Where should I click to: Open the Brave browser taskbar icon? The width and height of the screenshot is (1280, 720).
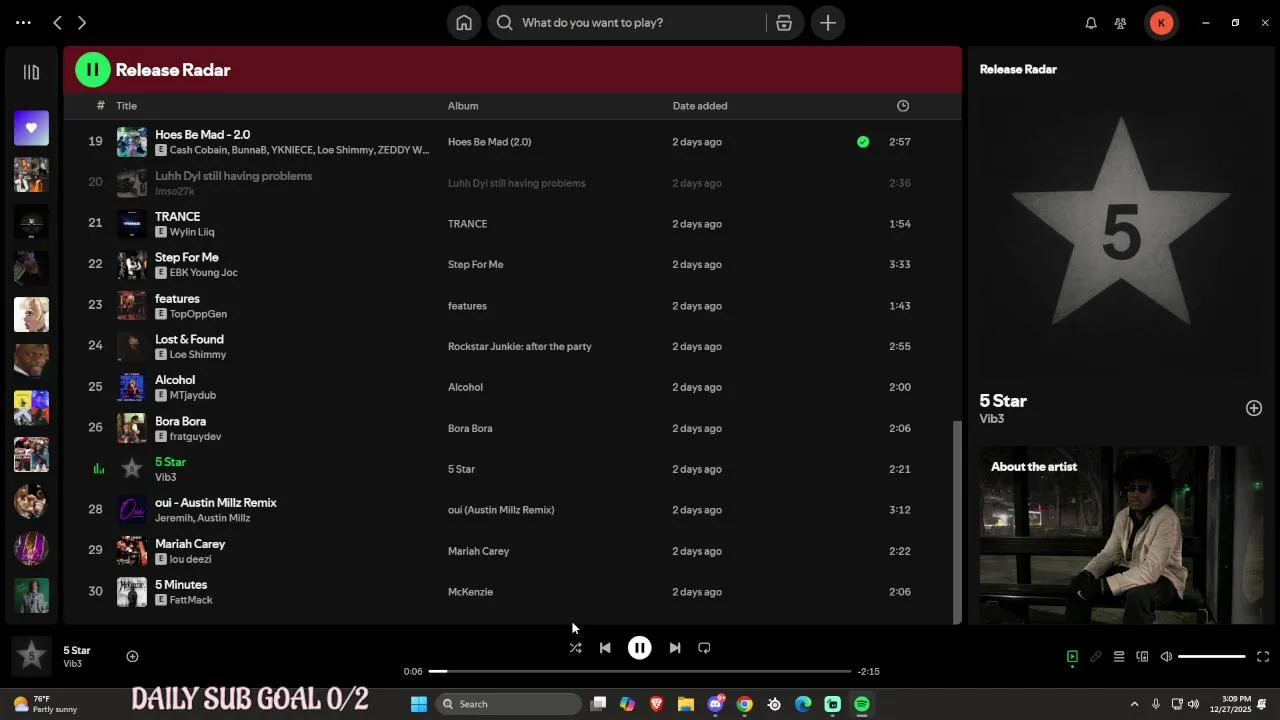coord(657,704)
